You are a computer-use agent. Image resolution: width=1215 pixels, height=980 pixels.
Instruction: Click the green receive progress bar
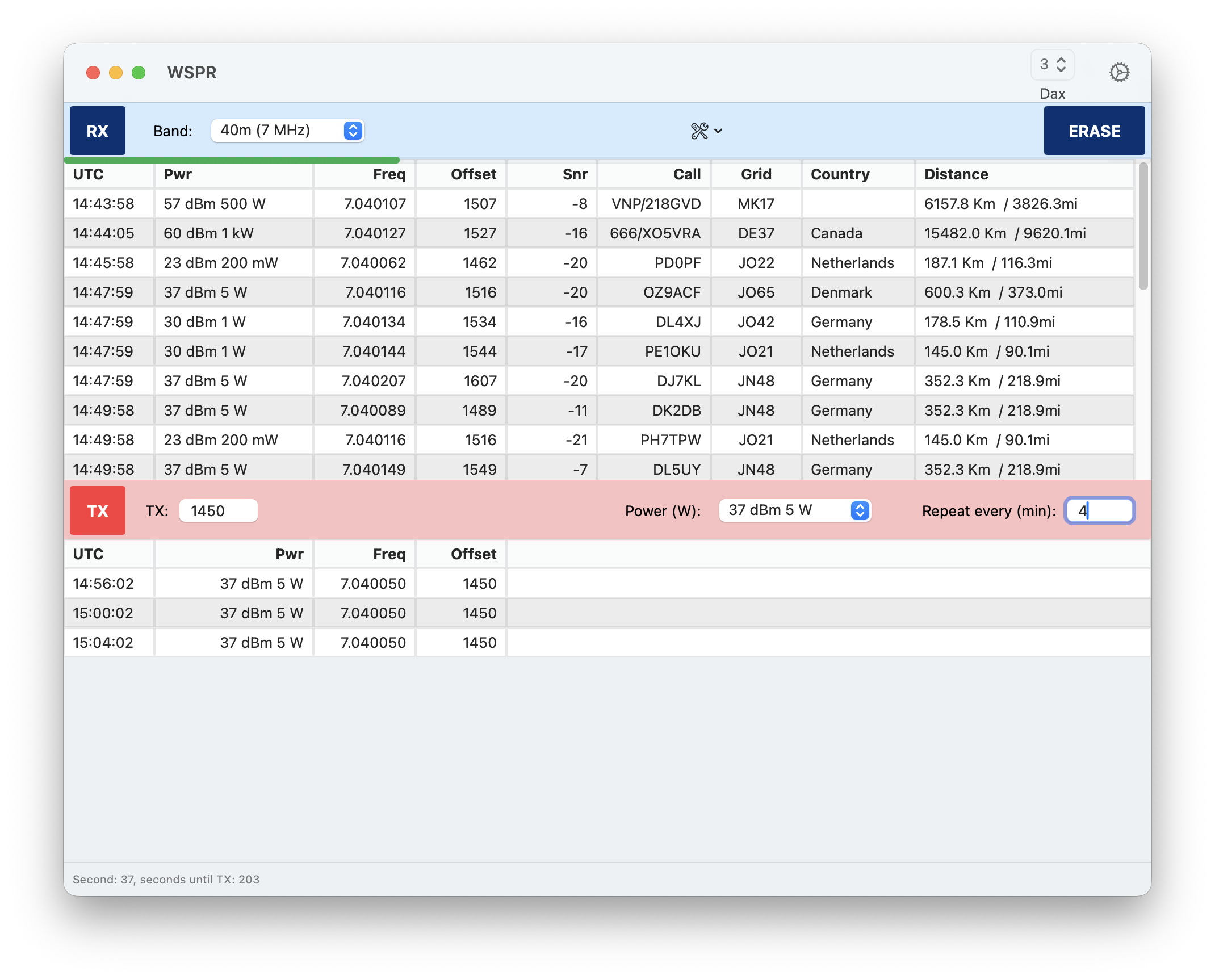click(x=232, y=160)
